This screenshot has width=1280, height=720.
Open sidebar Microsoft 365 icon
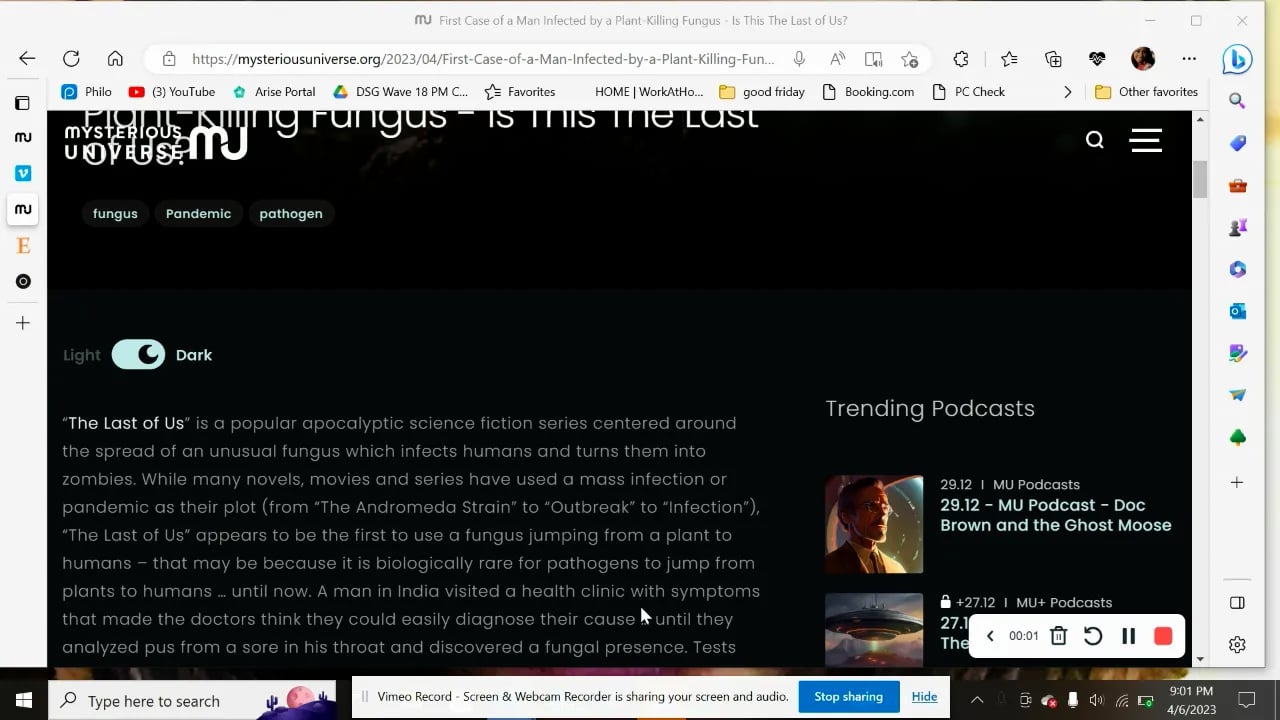1237,269
